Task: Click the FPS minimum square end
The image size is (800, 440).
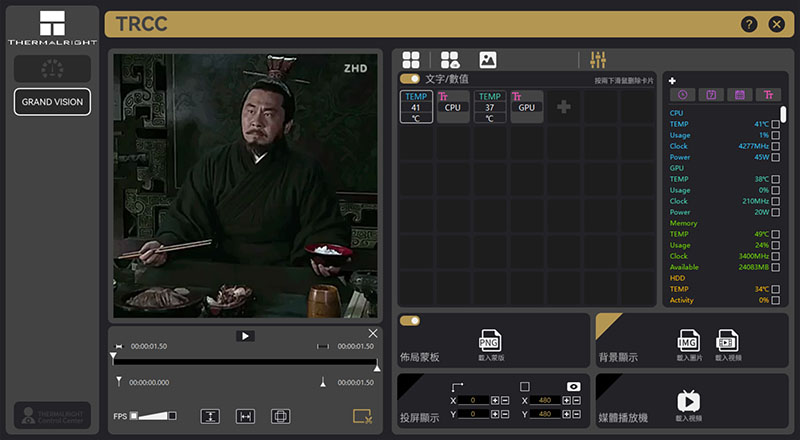Action: pyautogui.click(x=134, y=416)
